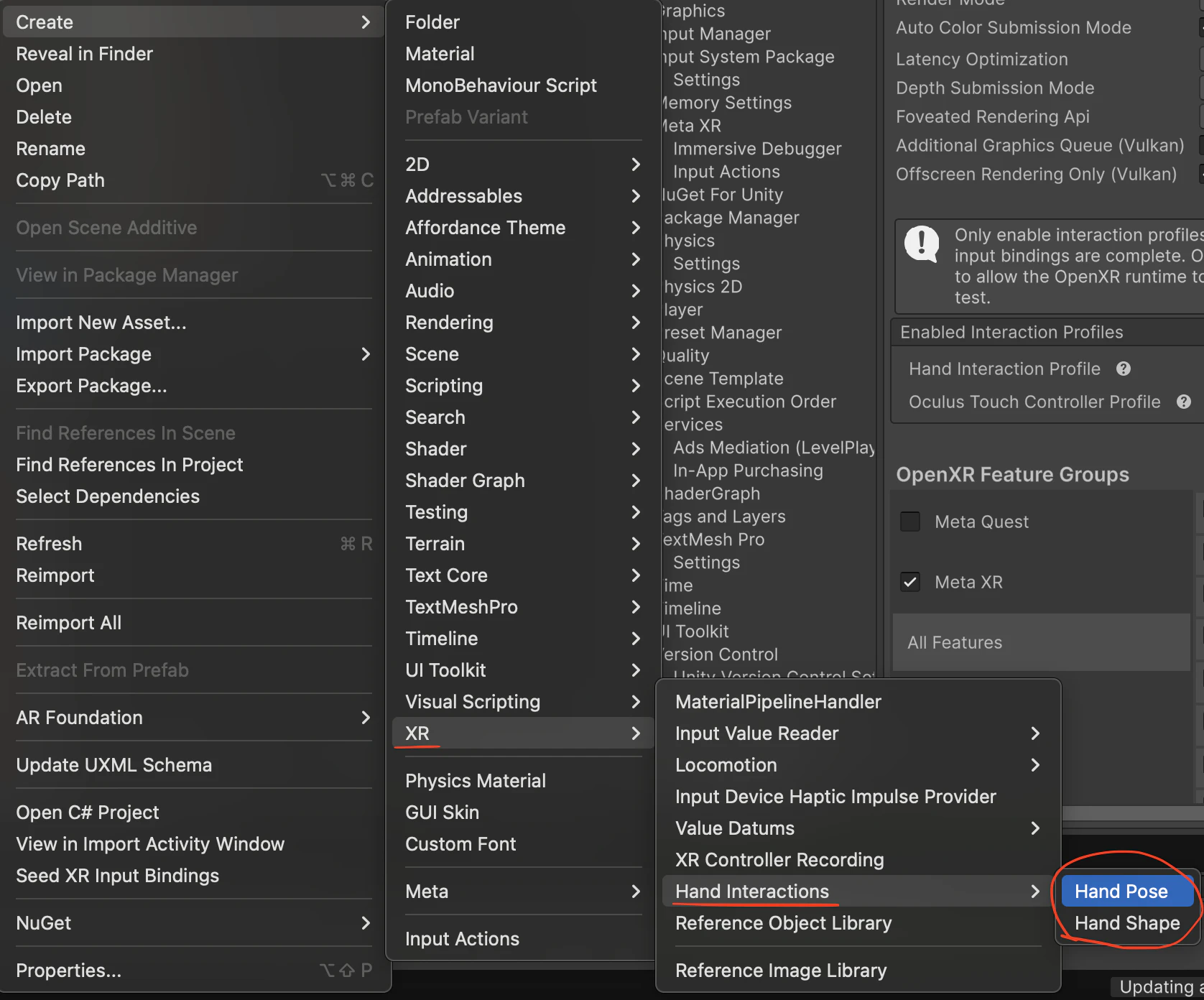Select All Features in feature groups list

coord(1041,642)
